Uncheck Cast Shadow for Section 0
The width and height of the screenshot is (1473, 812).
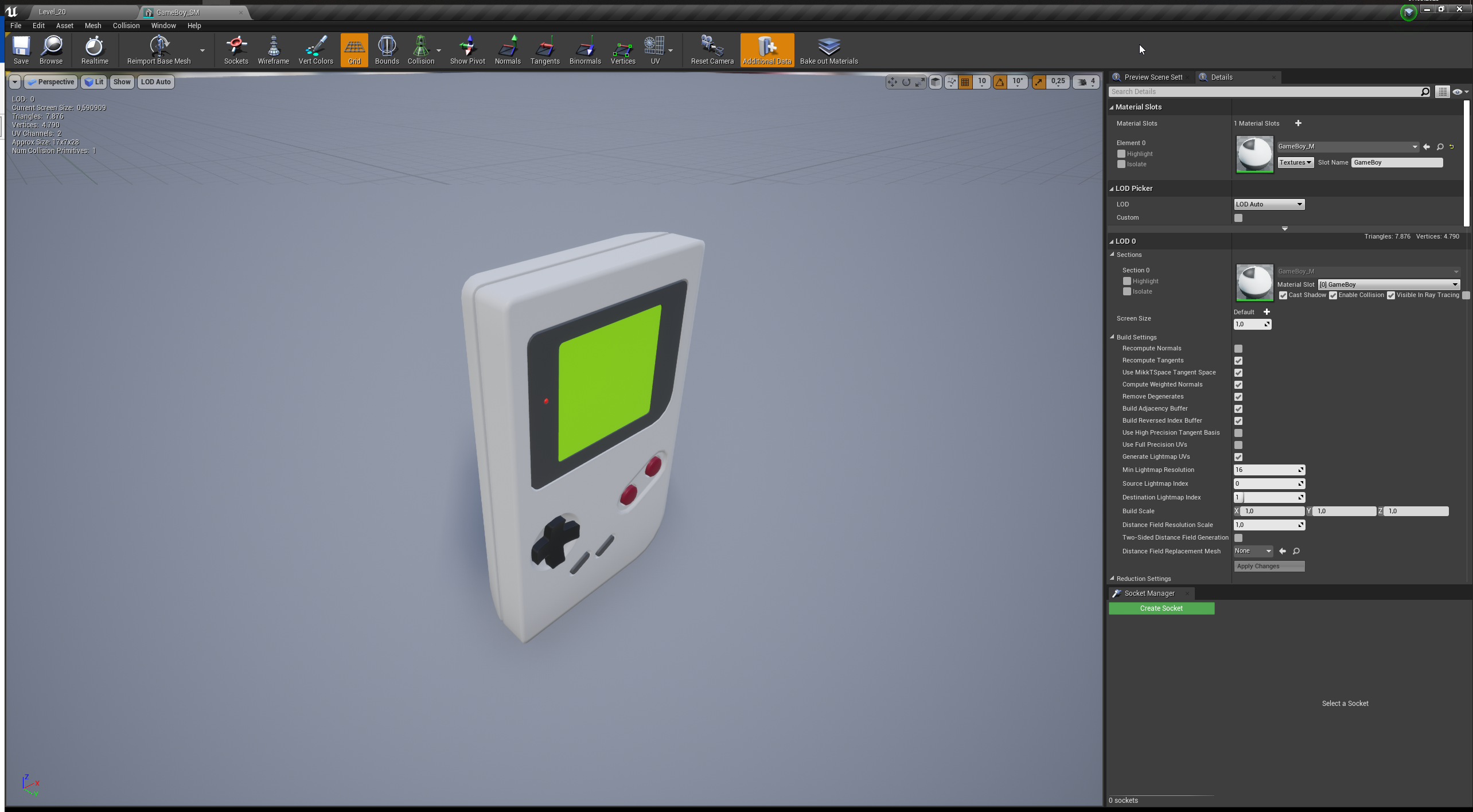click(1283, 295)
